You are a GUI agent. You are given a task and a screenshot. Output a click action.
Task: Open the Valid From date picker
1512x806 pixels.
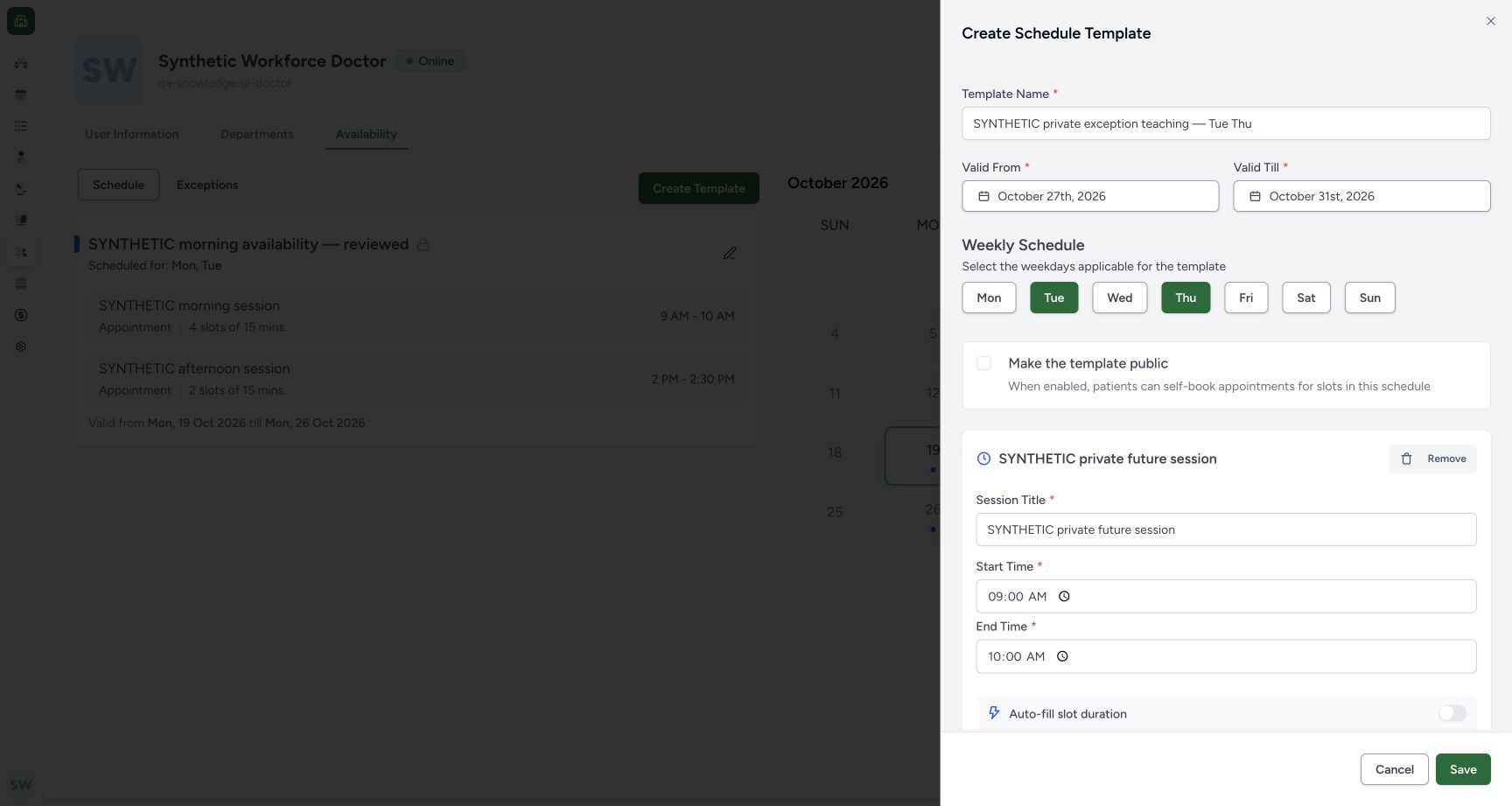click(x=1090, y=196)
